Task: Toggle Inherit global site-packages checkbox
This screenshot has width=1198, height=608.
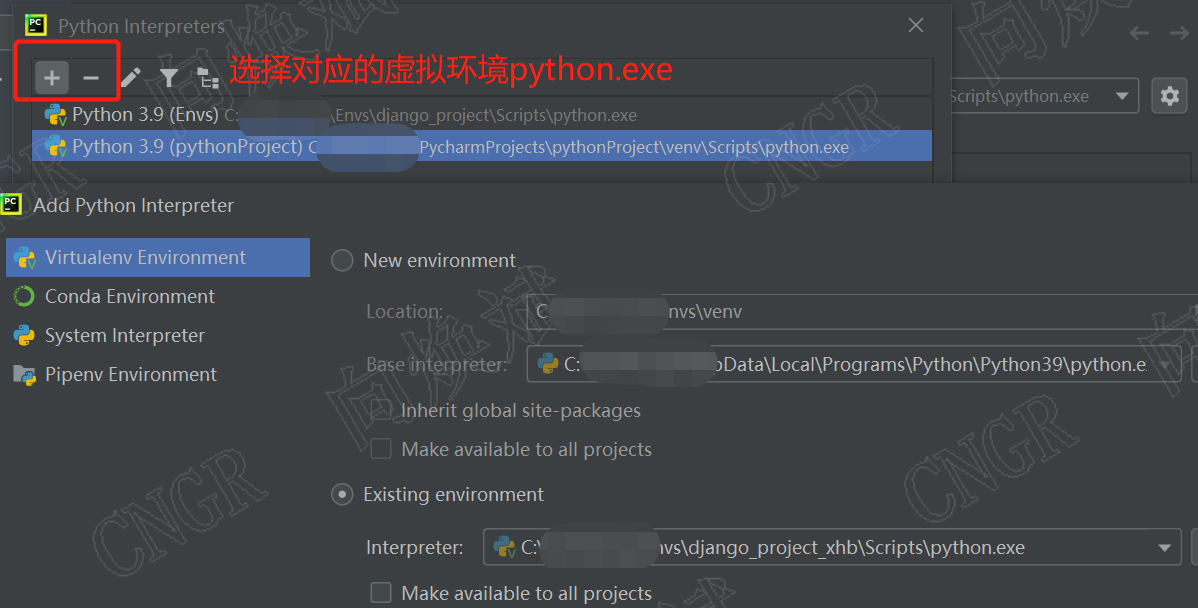Action: click(x=380, y=411)
